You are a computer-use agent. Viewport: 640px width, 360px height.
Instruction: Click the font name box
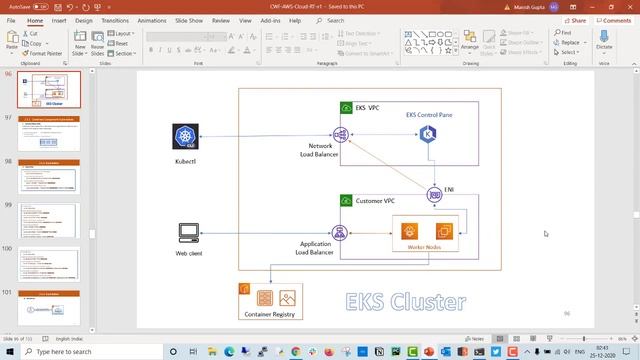pyautogui.click(x=175, y=37)
